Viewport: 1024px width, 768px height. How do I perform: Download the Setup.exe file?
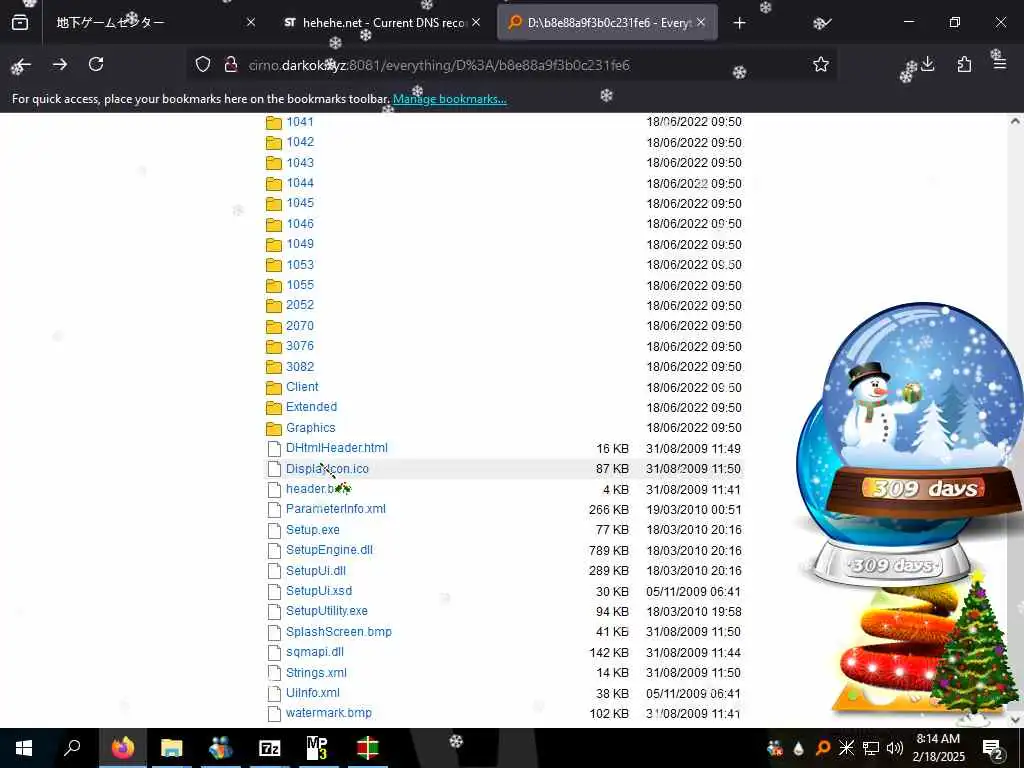313,530
